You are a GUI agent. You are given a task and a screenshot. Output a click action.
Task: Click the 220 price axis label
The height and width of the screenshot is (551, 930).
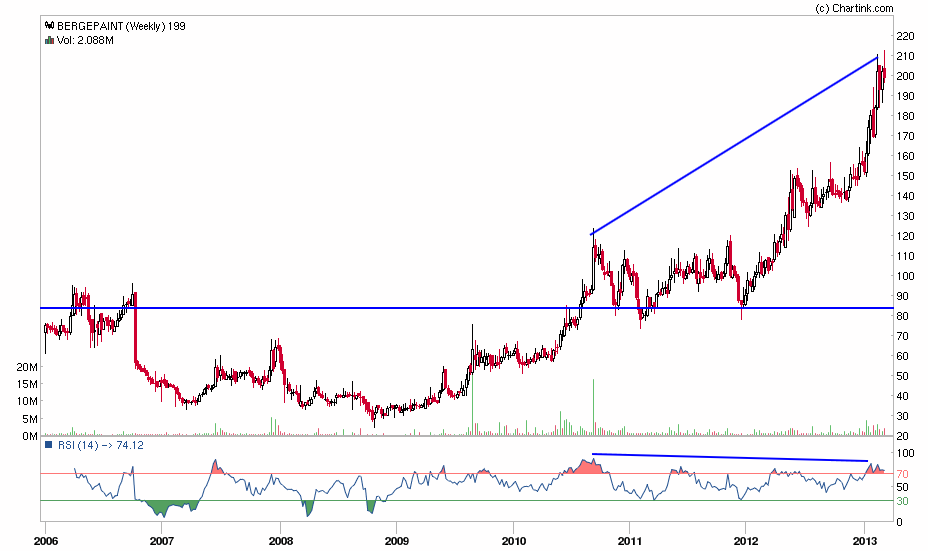click(x=906, y=36)
